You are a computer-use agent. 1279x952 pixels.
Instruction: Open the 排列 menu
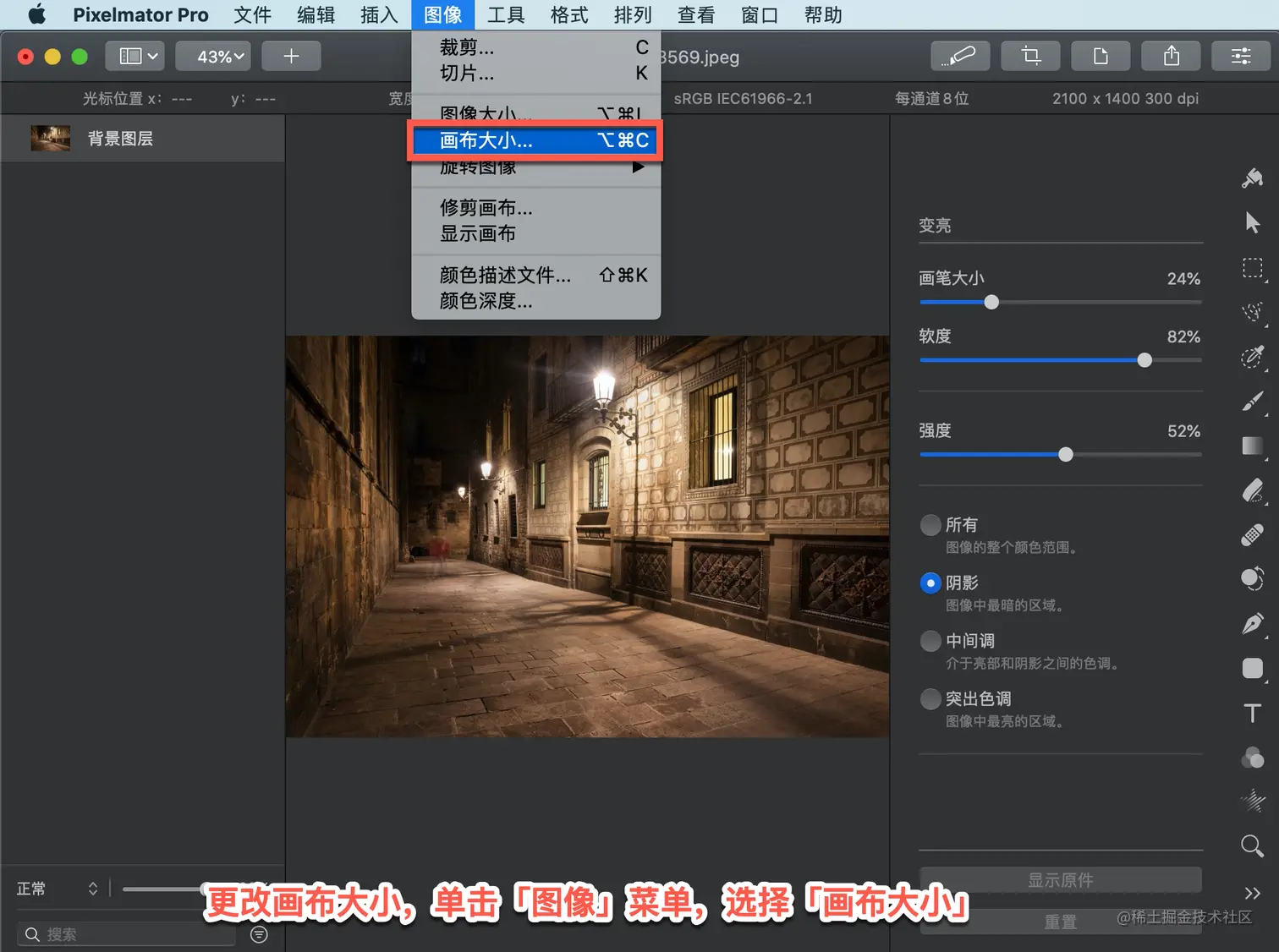click(x=633, y=14)
